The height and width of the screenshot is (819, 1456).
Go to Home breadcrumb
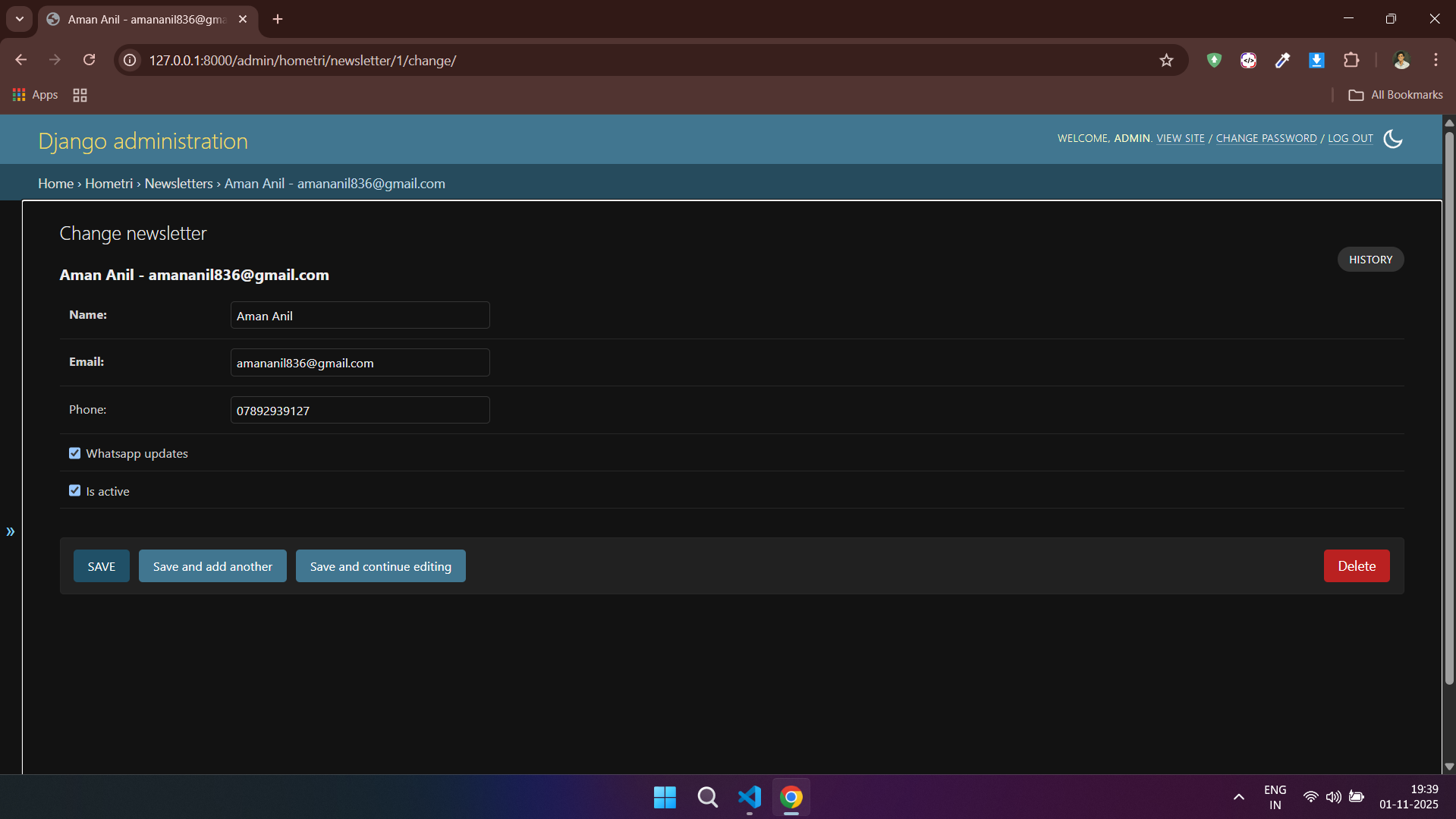click(56, 184)
